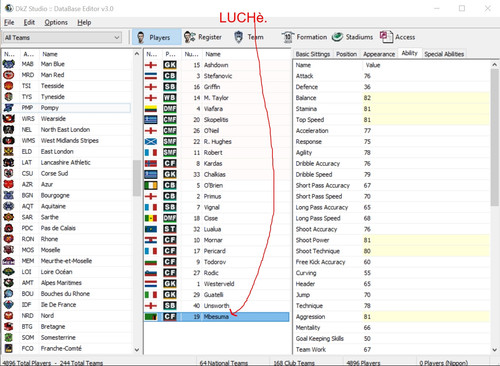Switch to the Ability tab
Image resolution: width=500 pixels, height=366 pixels.
tap(409, 53)
